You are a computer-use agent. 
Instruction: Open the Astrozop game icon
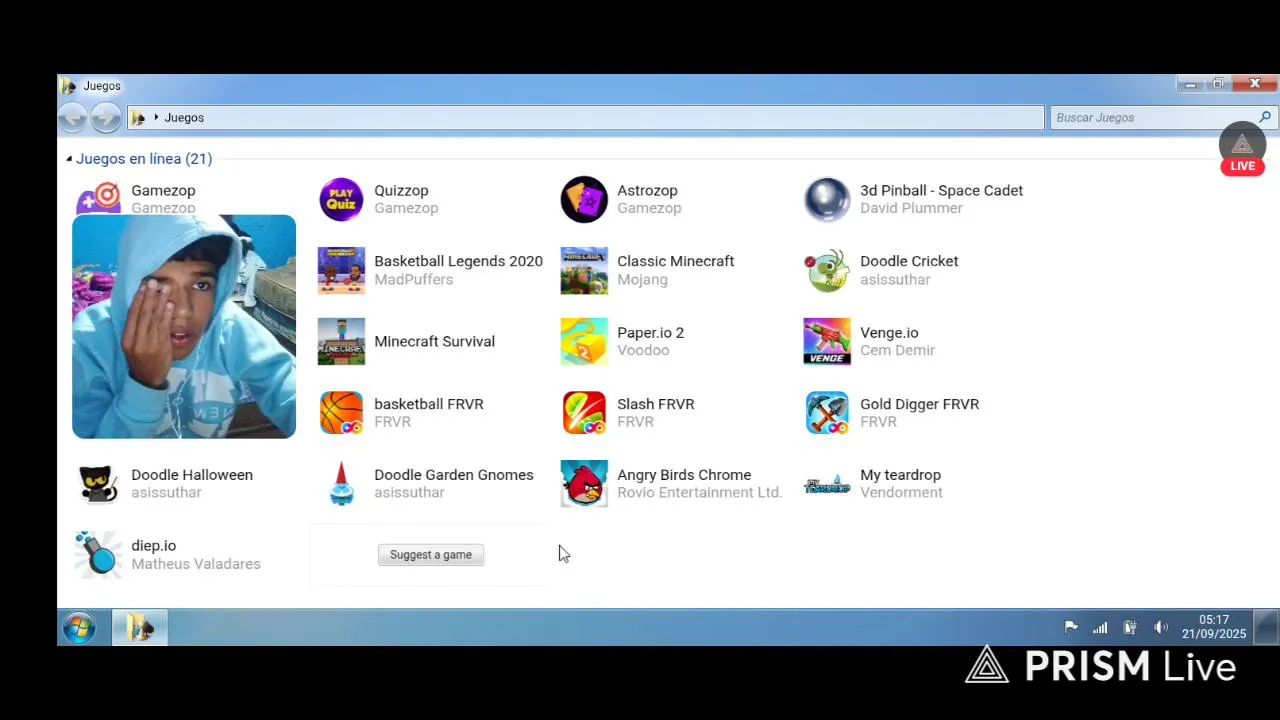point(584,199)
